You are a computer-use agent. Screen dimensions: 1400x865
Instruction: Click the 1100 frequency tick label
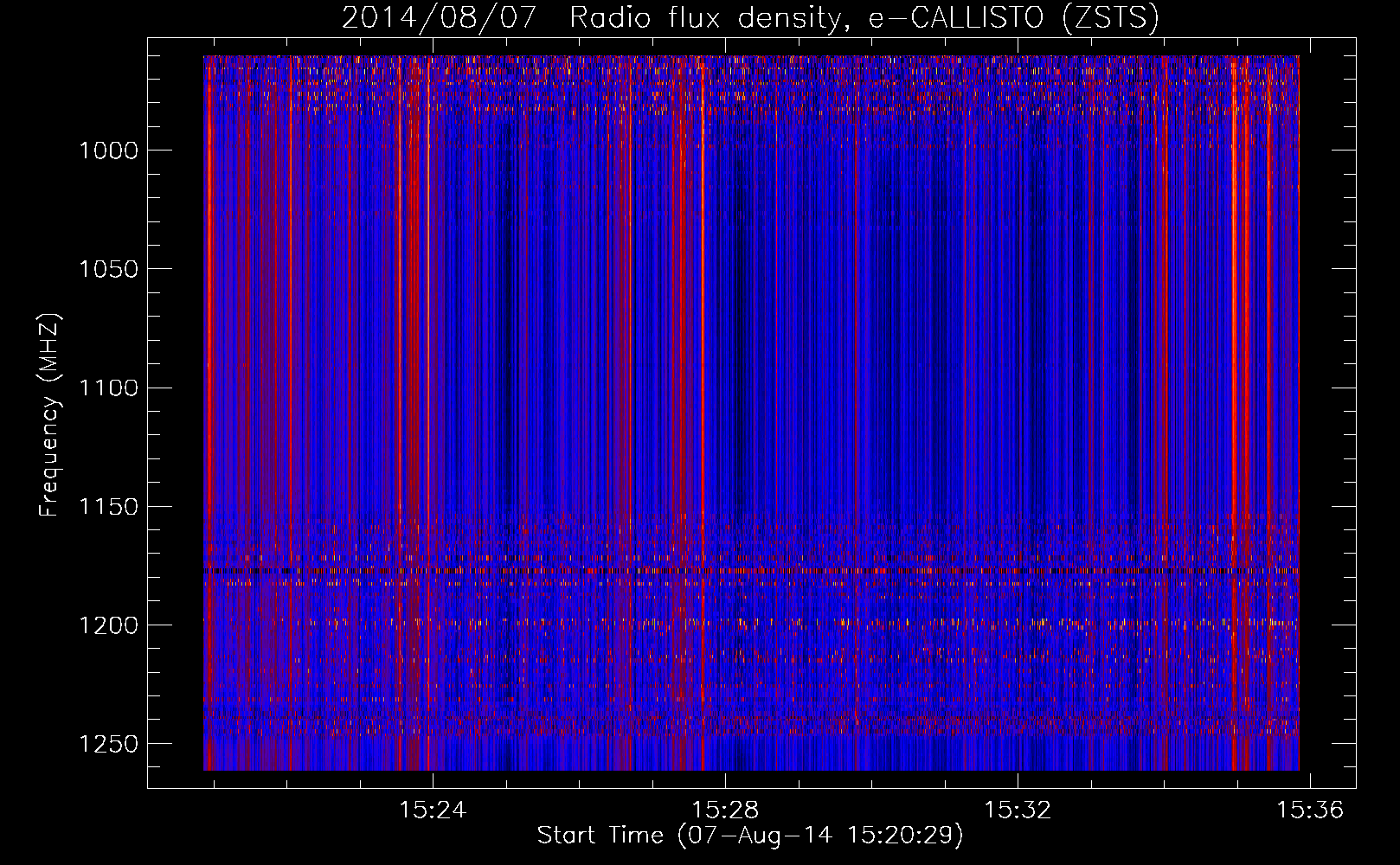(x=108, y=388)
